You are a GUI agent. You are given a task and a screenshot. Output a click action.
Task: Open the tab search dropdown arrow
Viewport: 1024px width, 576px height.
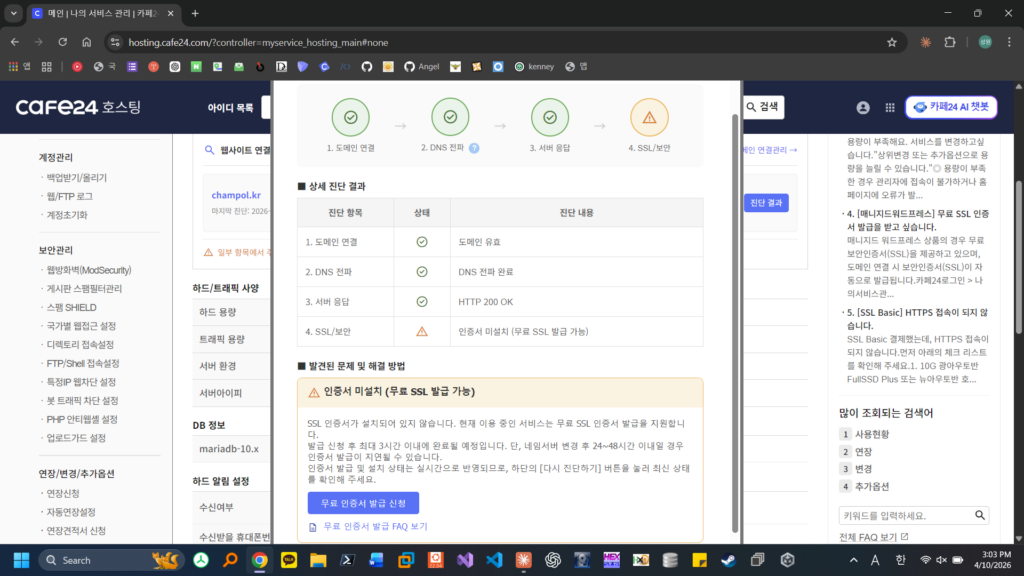point(14,13)
